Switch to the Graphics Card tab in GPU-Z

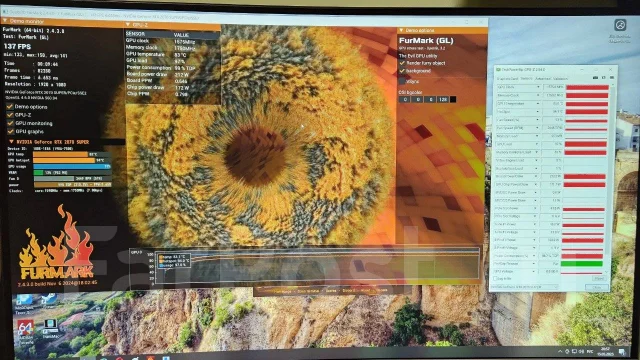point(507,78)
